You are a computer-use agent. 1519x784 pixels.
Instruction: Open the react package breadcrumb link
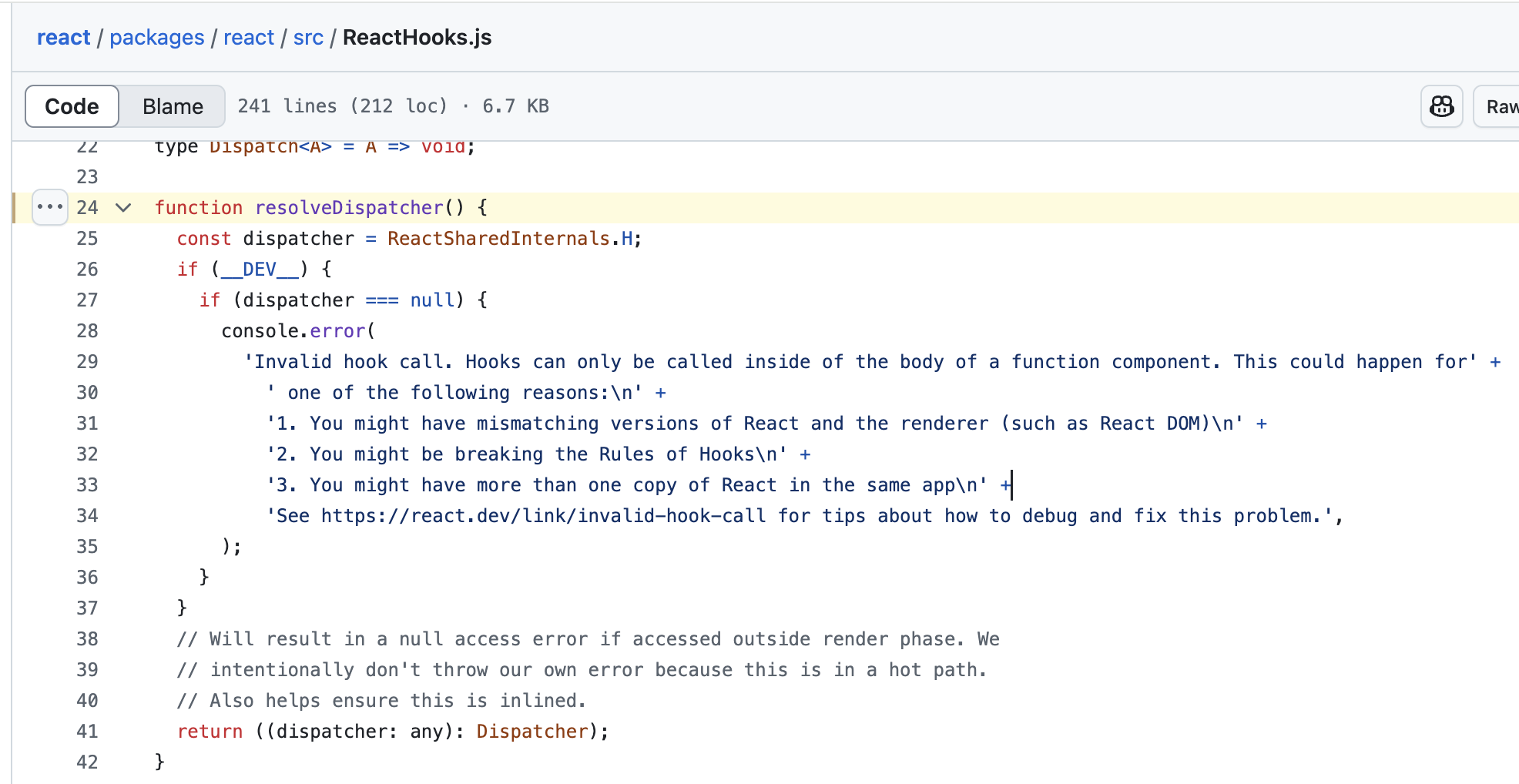pyautogui.click(x=249, y=38)
